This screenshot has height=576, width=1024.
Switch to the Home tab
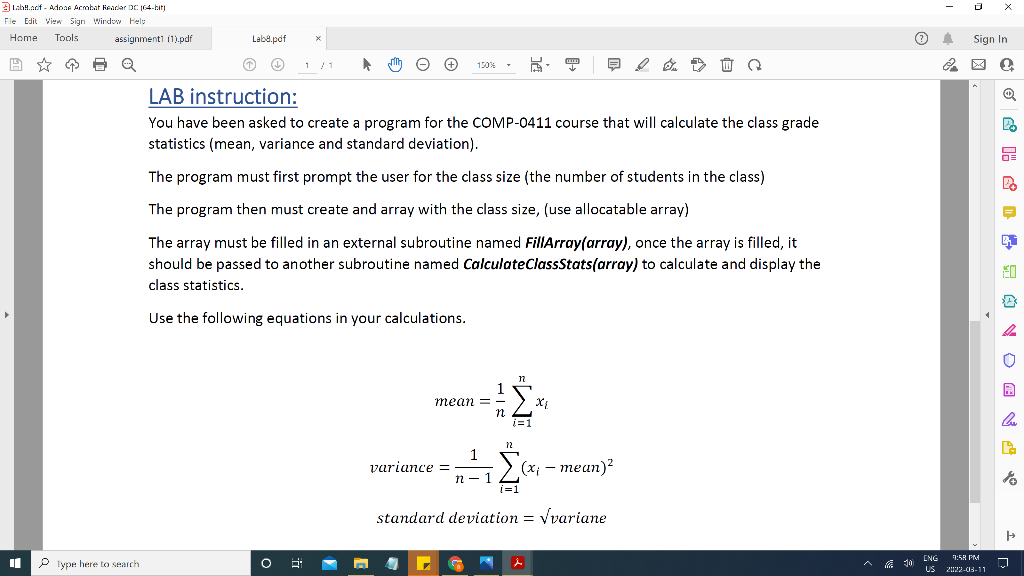pos(24,38)
